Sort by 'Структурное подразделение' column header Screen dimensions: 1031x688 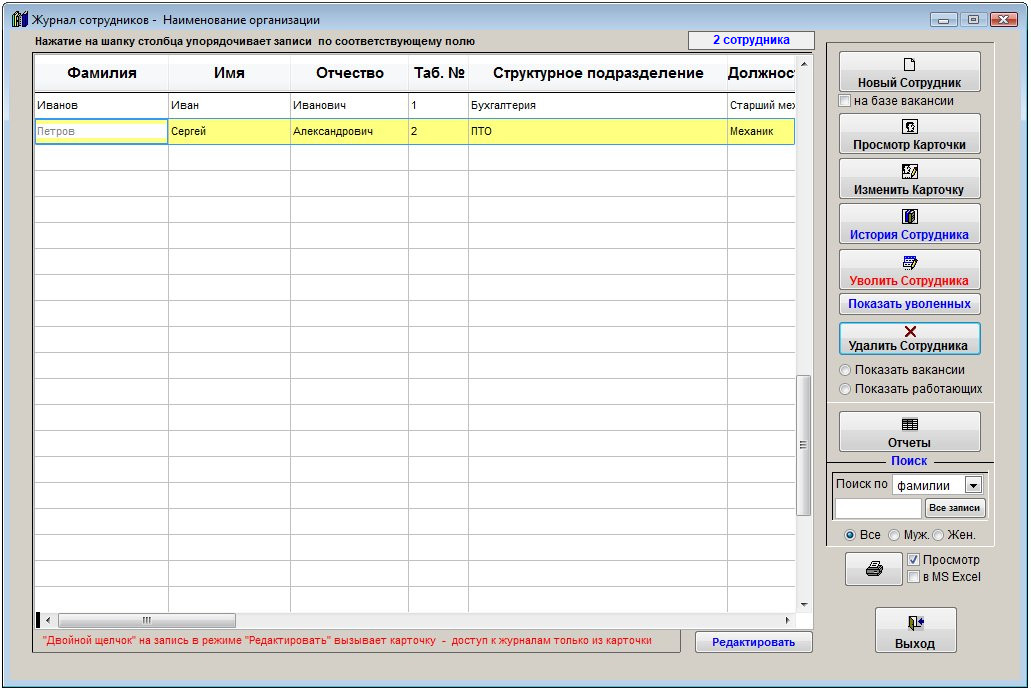point(598,73)
